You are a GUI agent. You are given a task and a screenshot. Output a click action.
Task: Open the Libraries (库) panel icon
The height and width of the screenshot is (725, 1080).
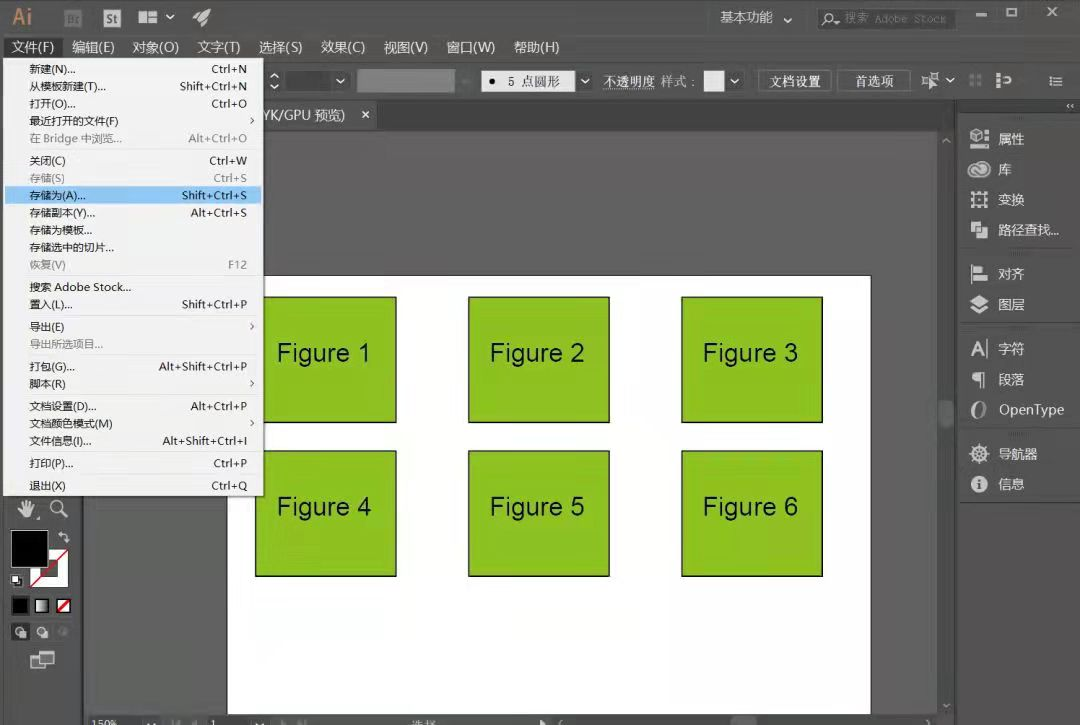(x=979, y=169)
